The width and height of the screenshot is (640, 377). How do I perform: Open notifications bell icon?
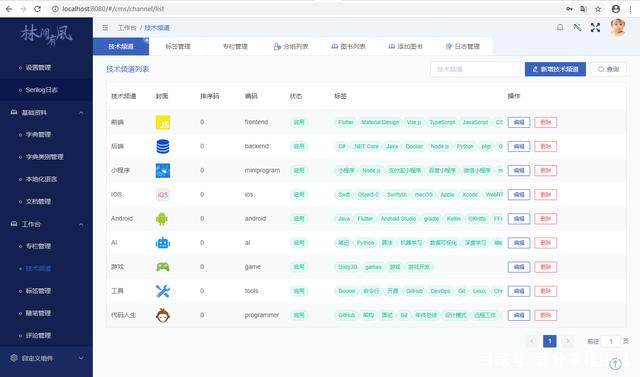(x=560, y=27)
